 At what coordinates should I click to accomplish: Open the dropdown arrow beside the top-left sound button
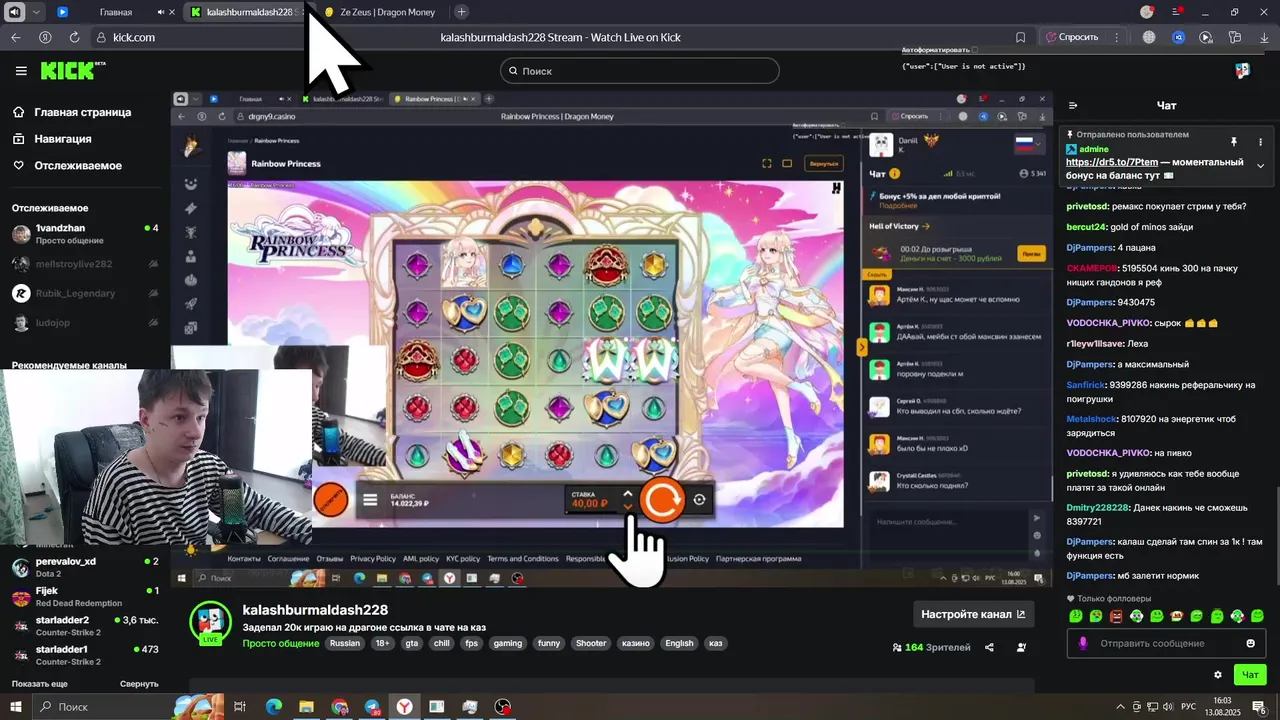[x=36, y=12]
